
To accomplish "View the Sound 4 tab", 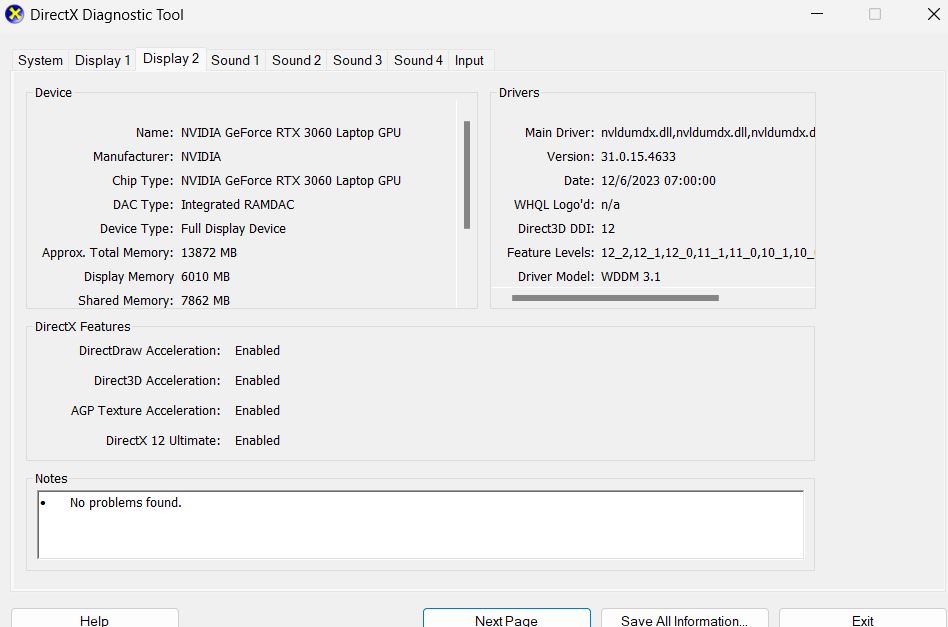I will (x=418, y=60).
